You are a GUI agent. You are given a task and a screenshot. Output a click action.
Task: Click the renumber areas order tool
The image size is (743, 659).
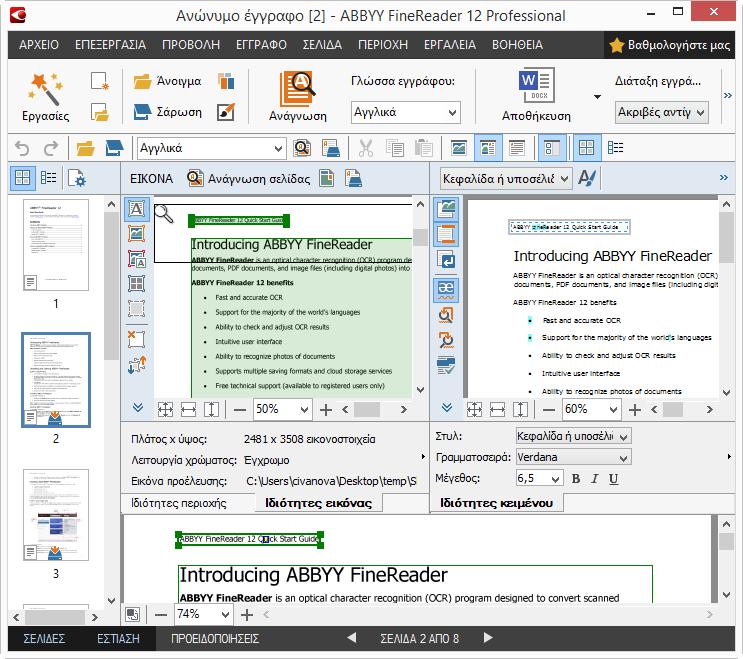[x=136, y=364]
